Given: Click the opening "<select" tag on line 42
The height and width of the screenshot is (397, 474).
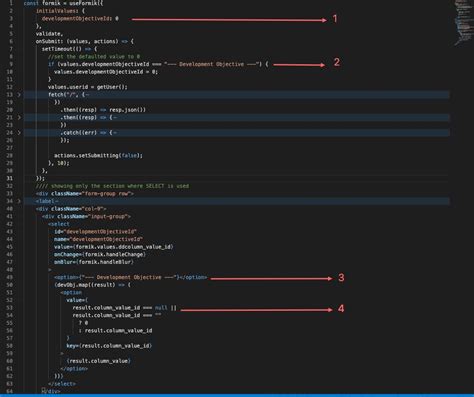Looking at the screenshot, I should [59, 224].
